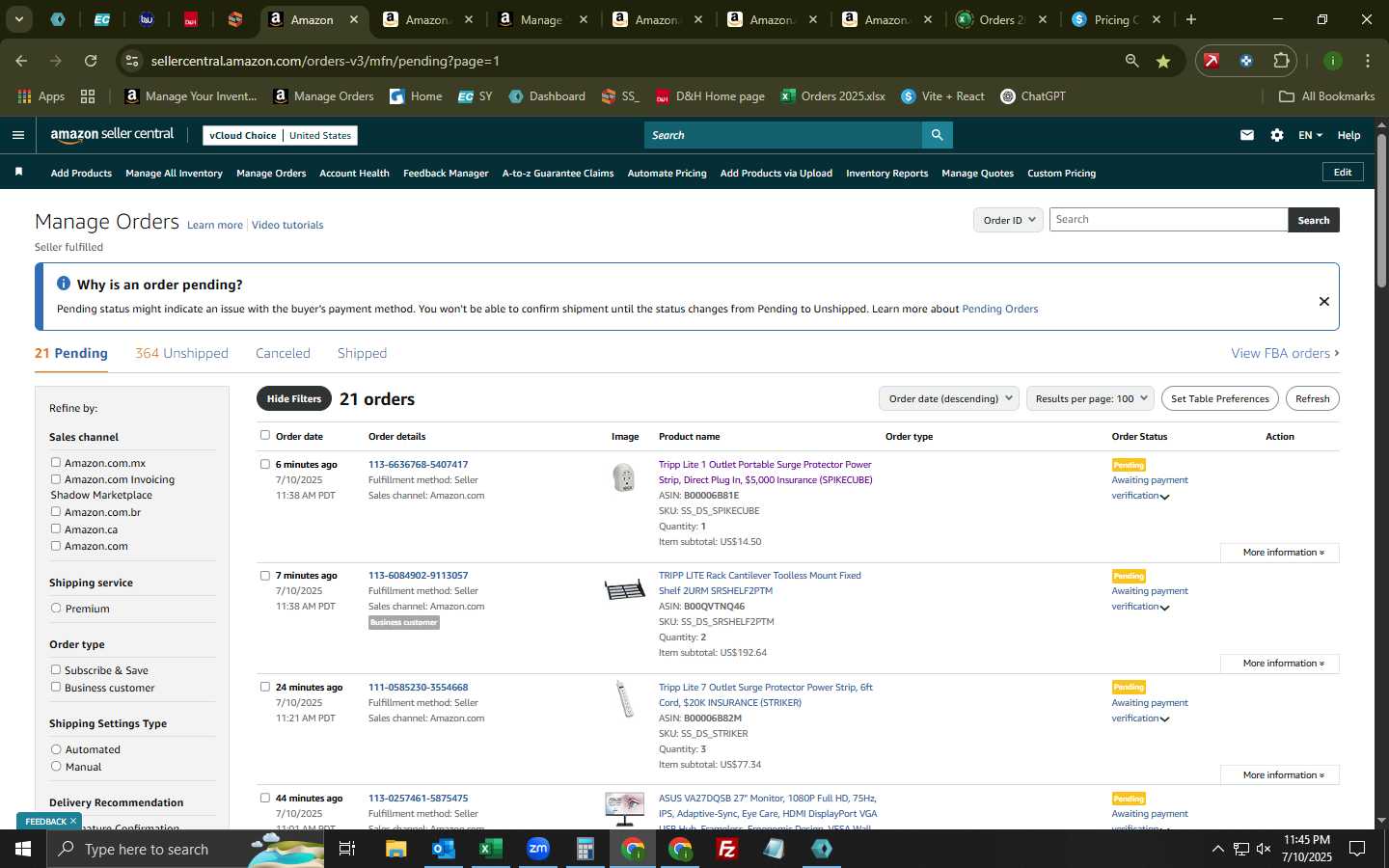This screenshot has height=868, width=1389.
Task: Dismiss the pending info banner
Action: click(1324, 301)
